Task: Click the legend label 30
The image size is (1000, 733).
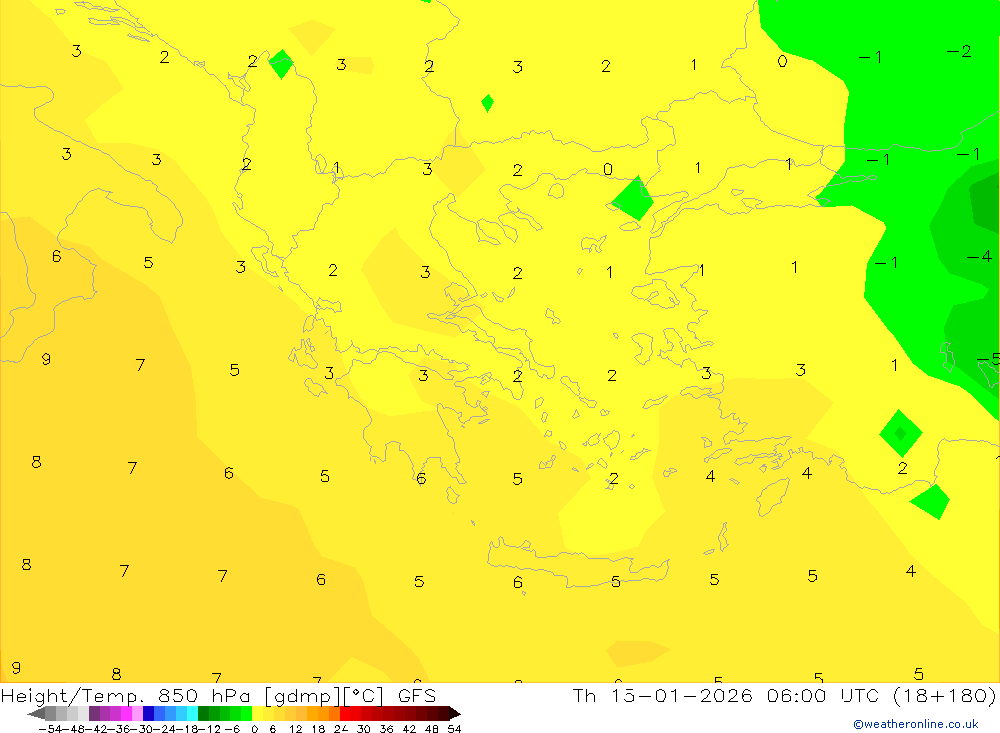Action: [x=364, y=729]
